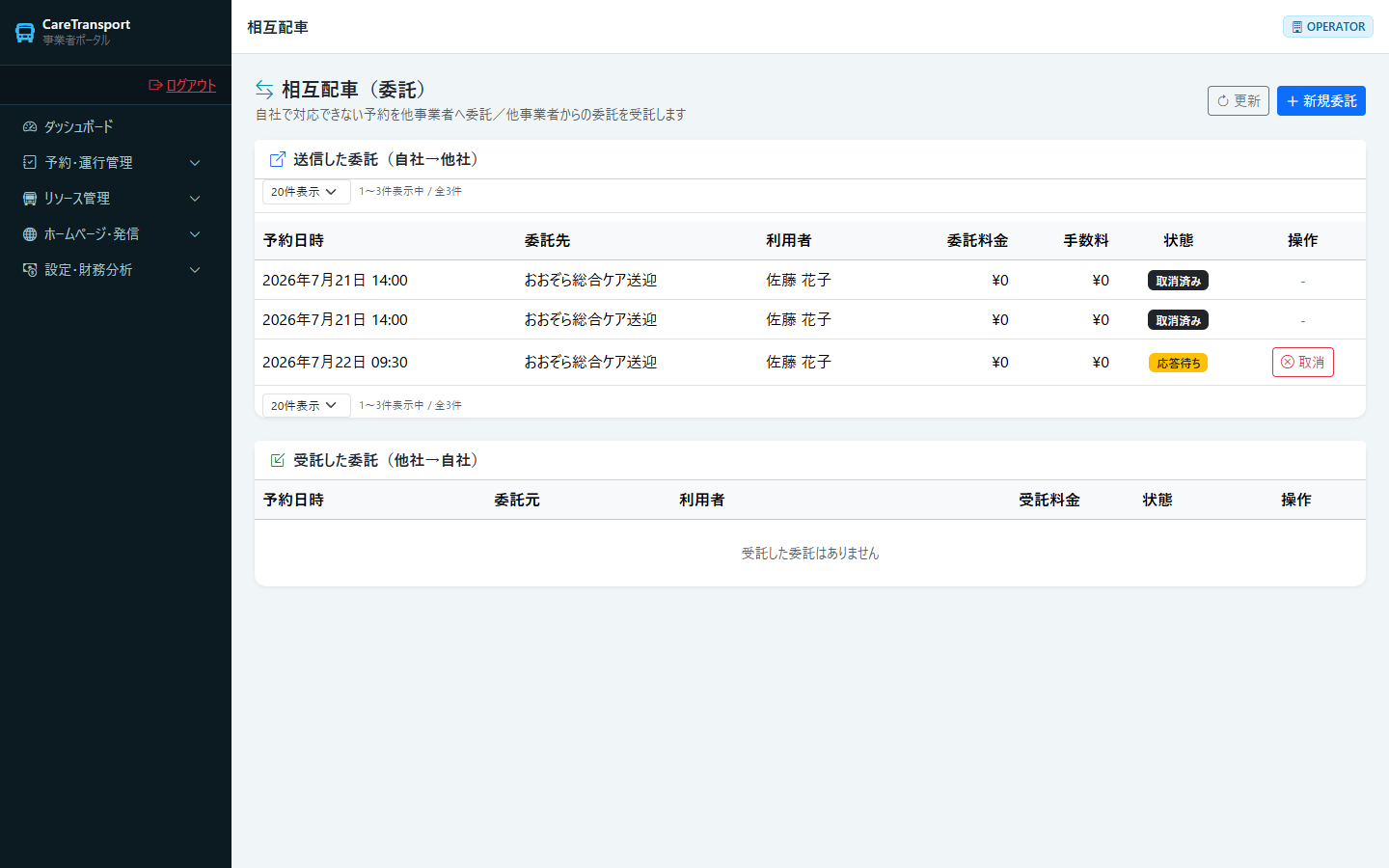This screenshot has height=868, width=1389.
Task: Click the refresh circle icon in 更新
Action: click(1223, 101)
